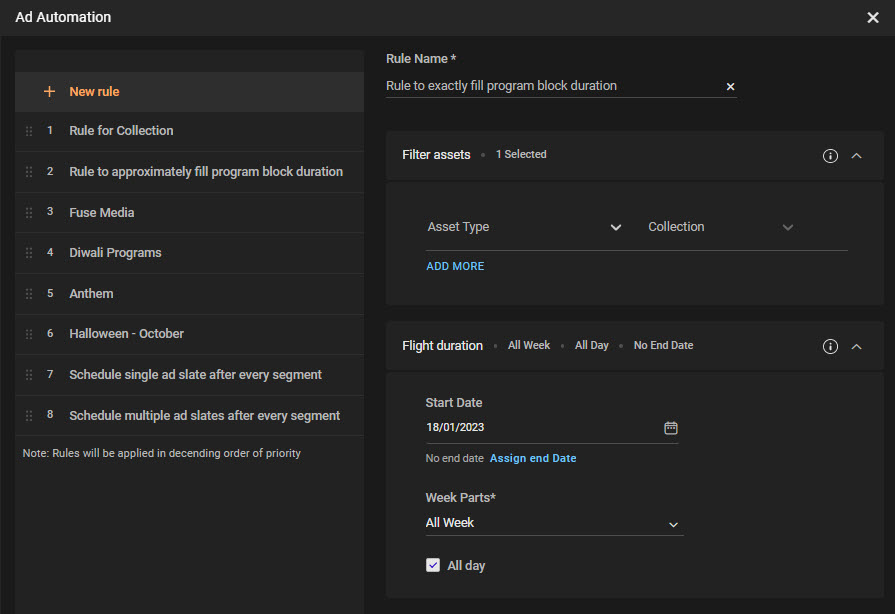Click the plus icon for New rule
Screen dimensions: 895x614
(49, 92)
